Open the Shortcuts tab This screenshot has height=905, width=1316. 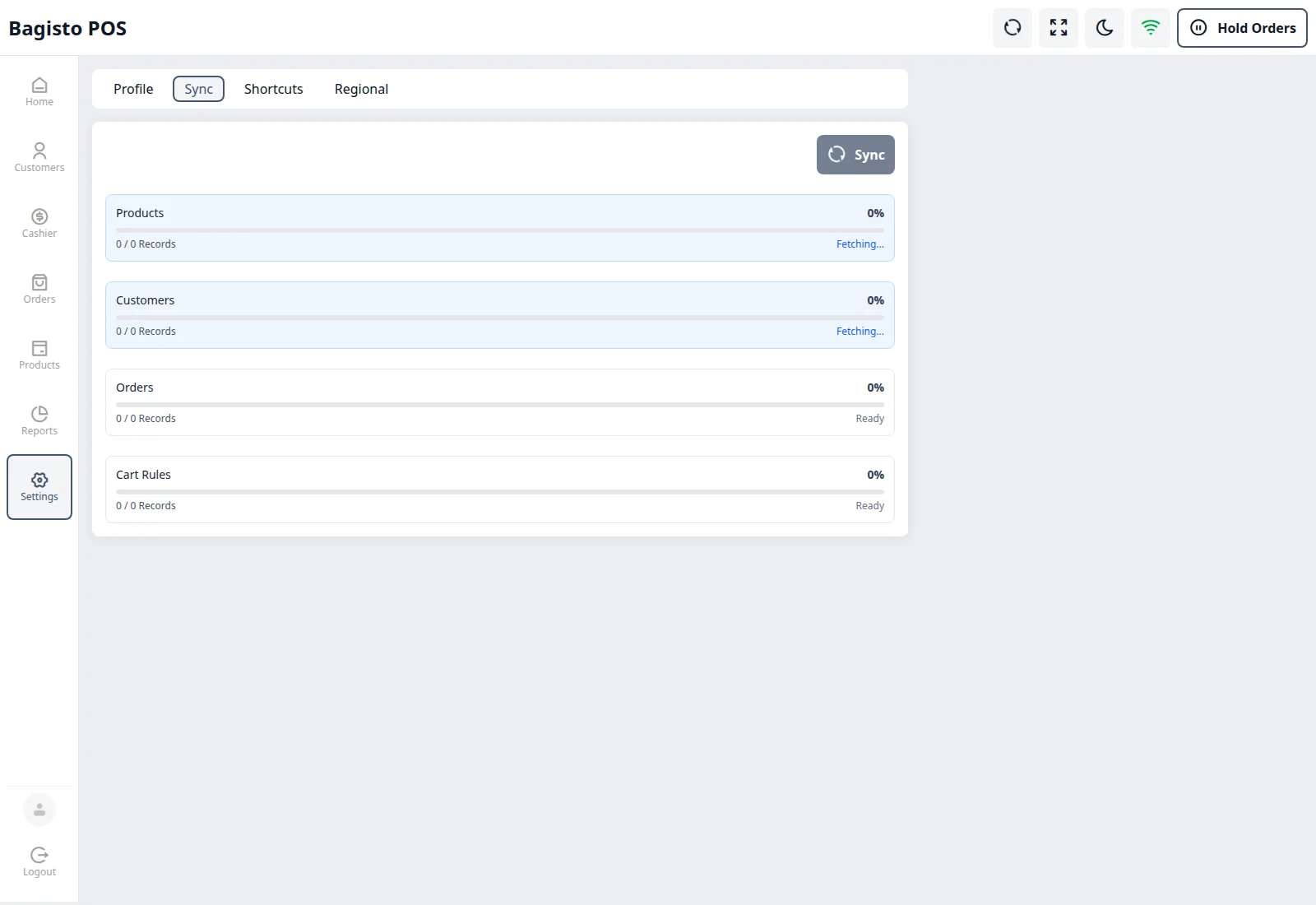pyautogui.click(x=274, y=89)
